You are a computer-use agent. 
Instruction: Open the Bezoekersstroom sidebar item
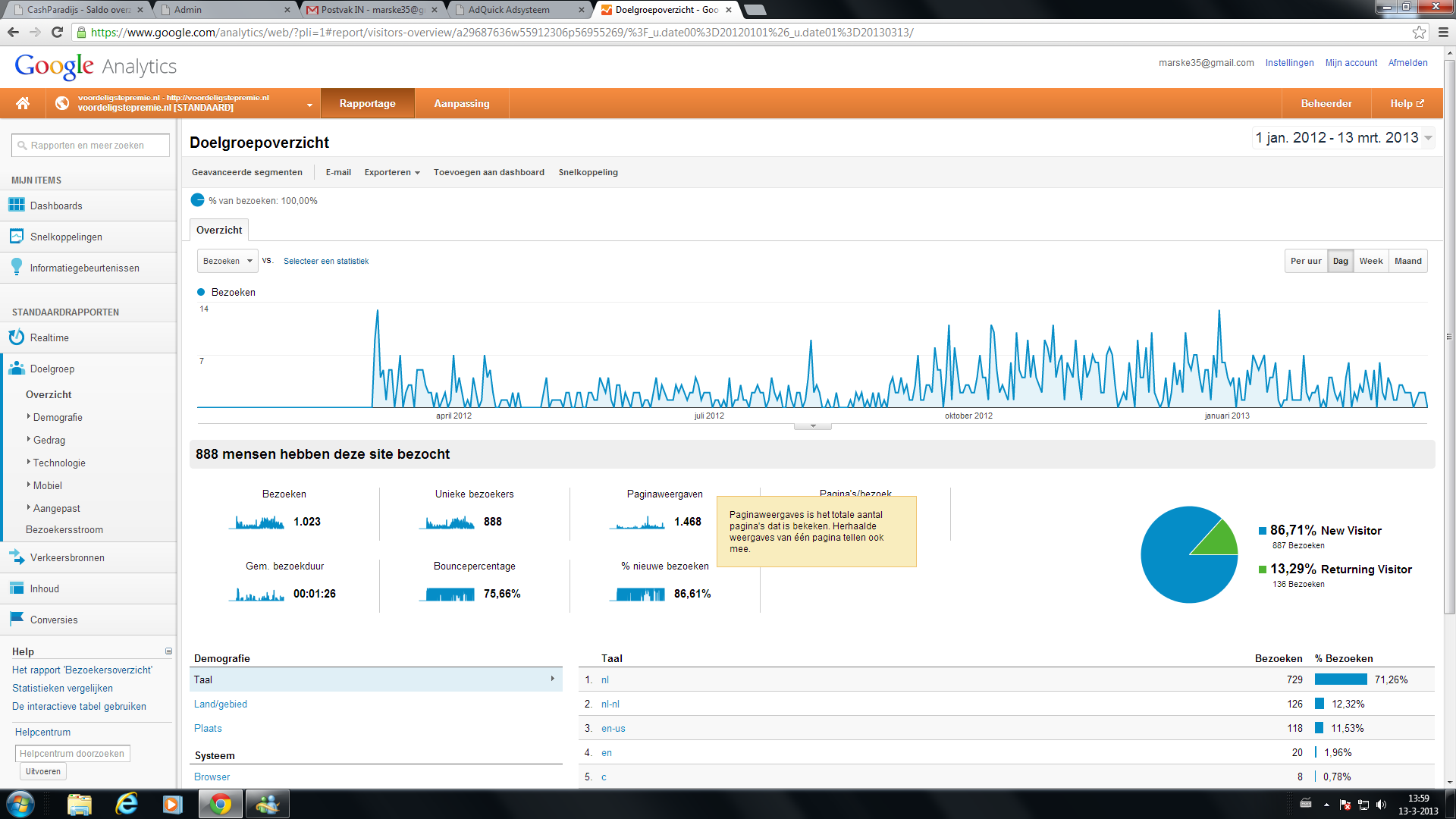pos(64,529)
